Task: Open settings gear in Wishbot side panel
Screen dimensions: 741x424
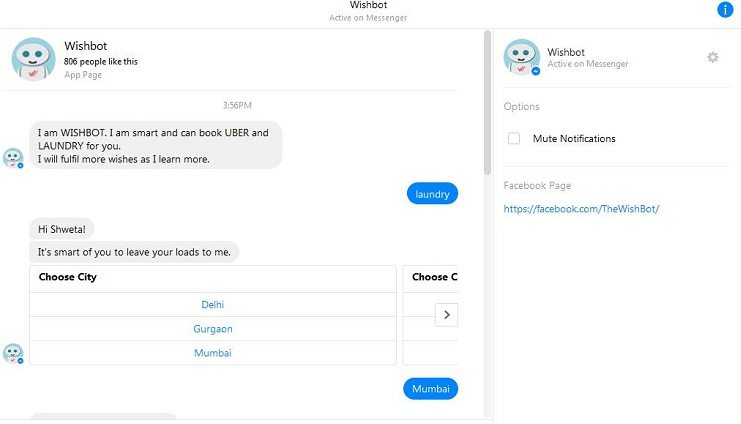Action: point(713,57)
